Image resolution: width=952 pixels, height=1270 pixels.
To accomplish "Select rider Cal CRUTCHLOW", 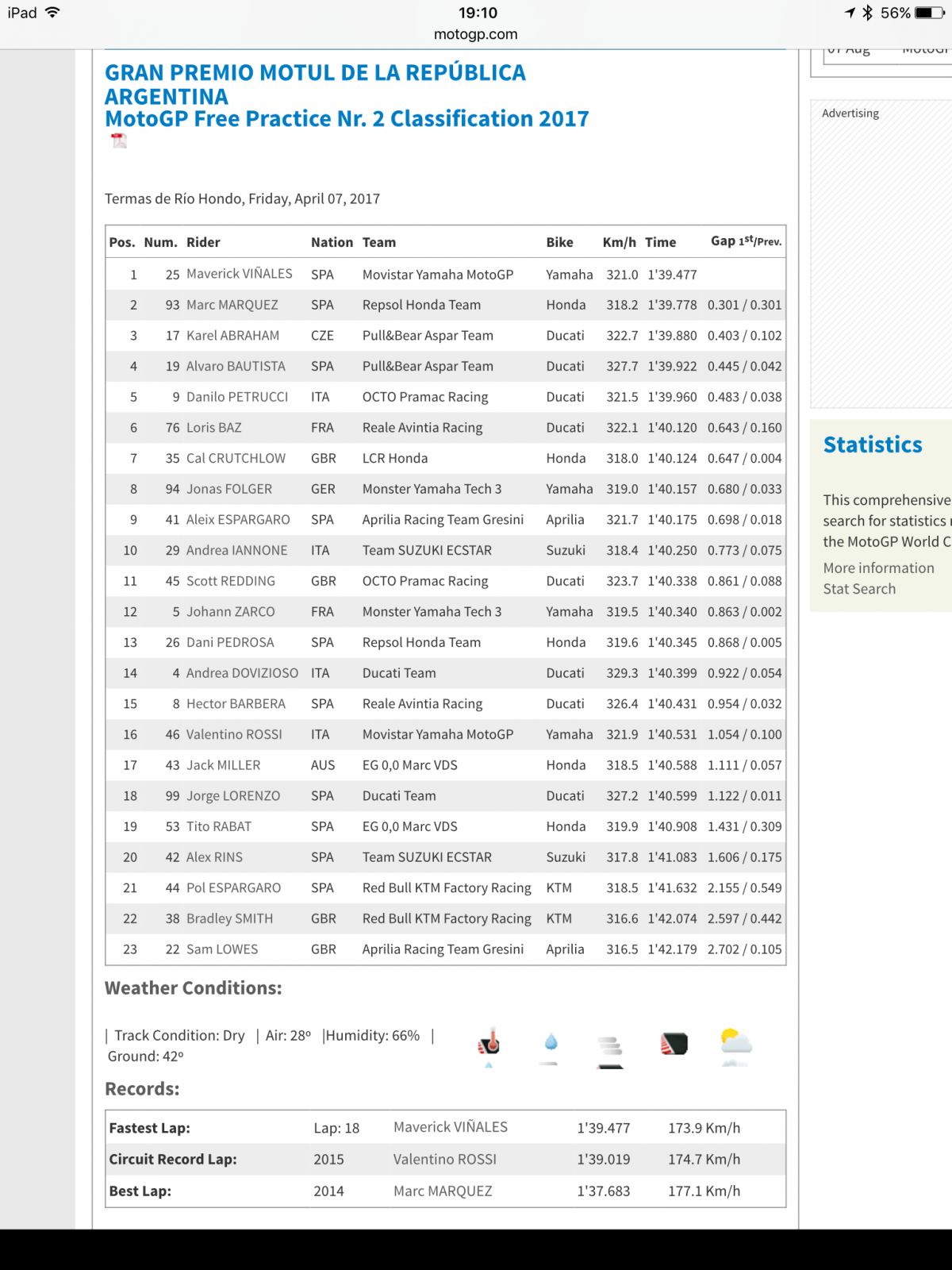I will [x=236, y=459].
